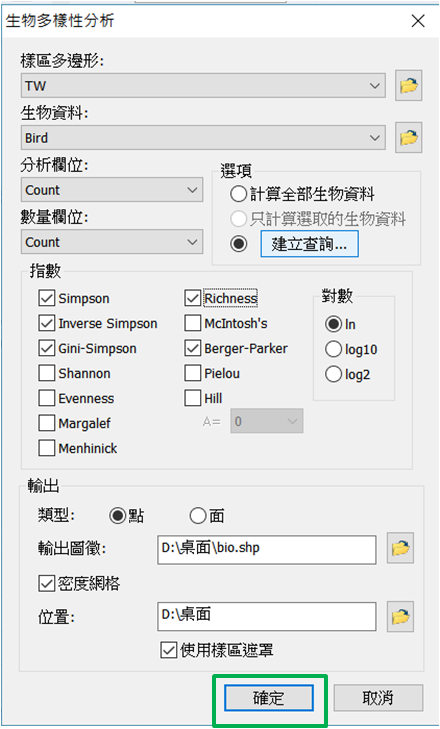Image resolution: width=440 pixels, height=729 pixels.
Task: Browse for 樣區多邊形 layer file
Action: point(408,85)
